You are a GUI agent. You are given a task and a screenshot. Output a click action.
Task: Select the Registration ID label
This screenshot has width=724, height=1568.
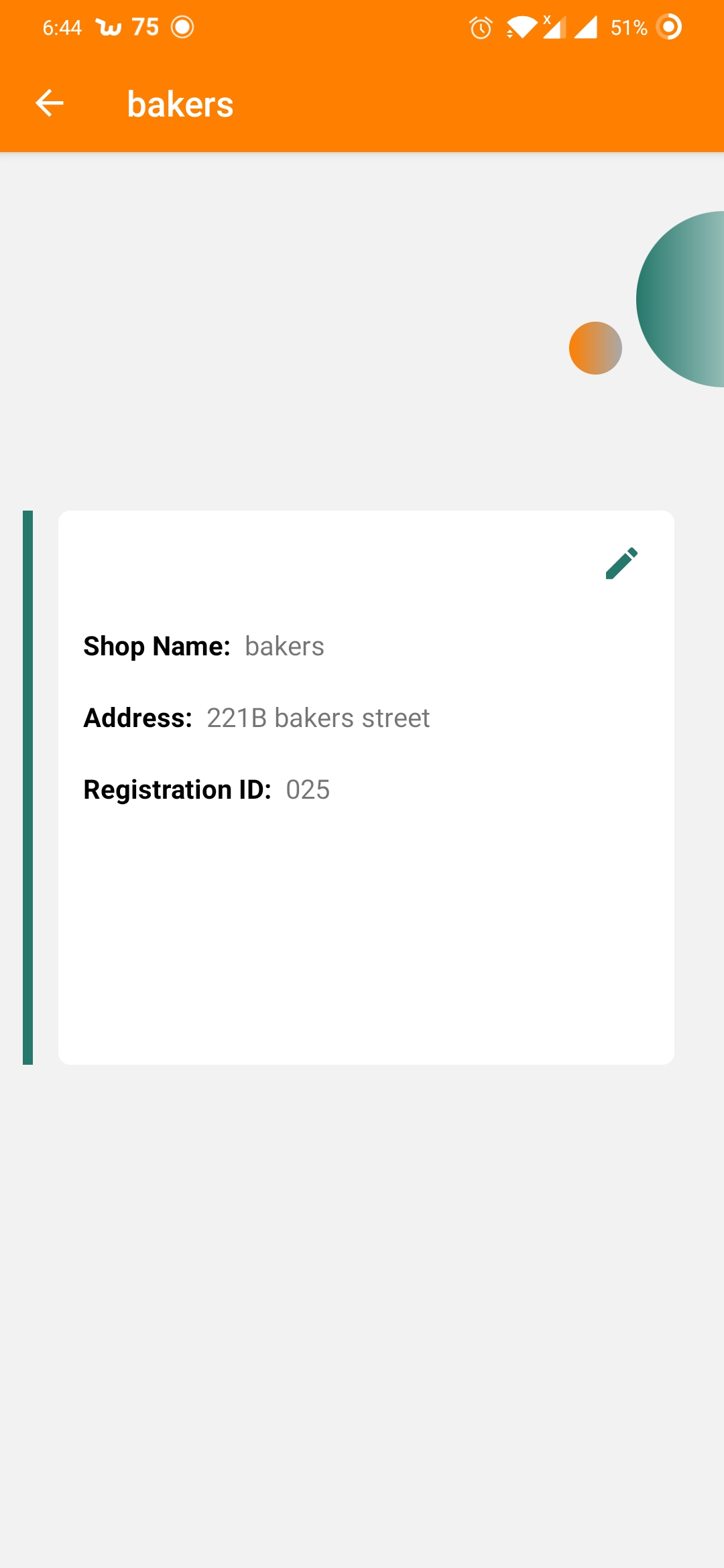[178, 790]
